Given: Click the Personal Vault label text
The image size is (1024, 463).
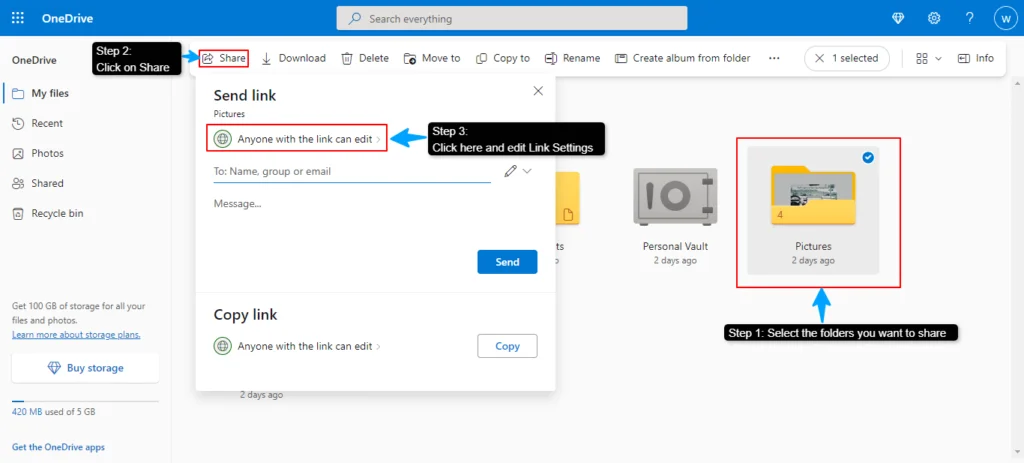Looking at the screenshot, I should coord(675,247).
